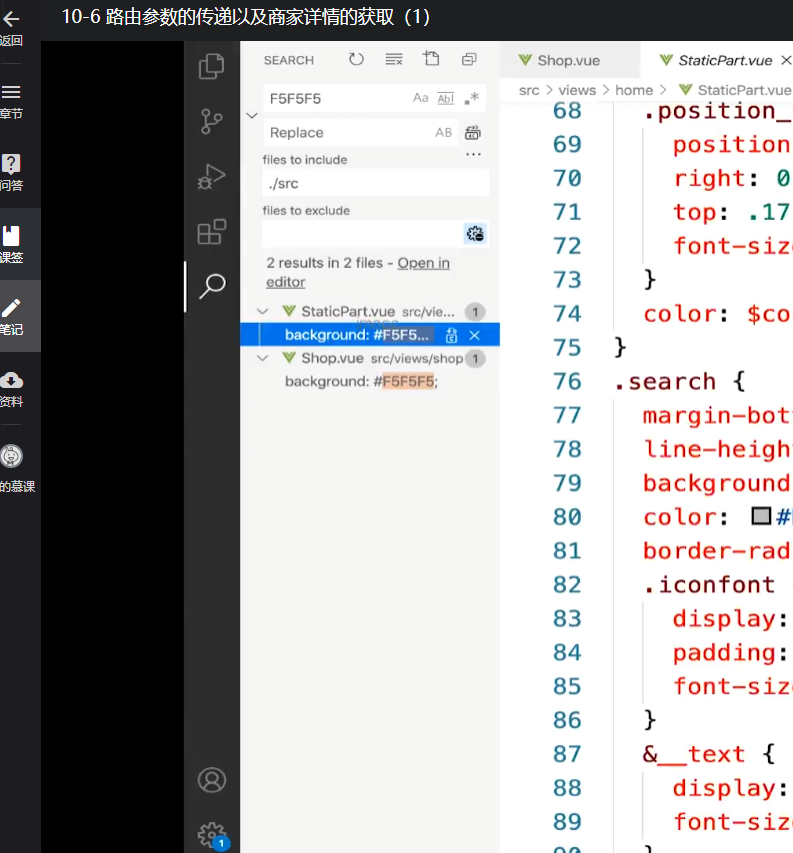Click color swatch on line 80
This screenshot has width=793, height=853.
(761, 516)
